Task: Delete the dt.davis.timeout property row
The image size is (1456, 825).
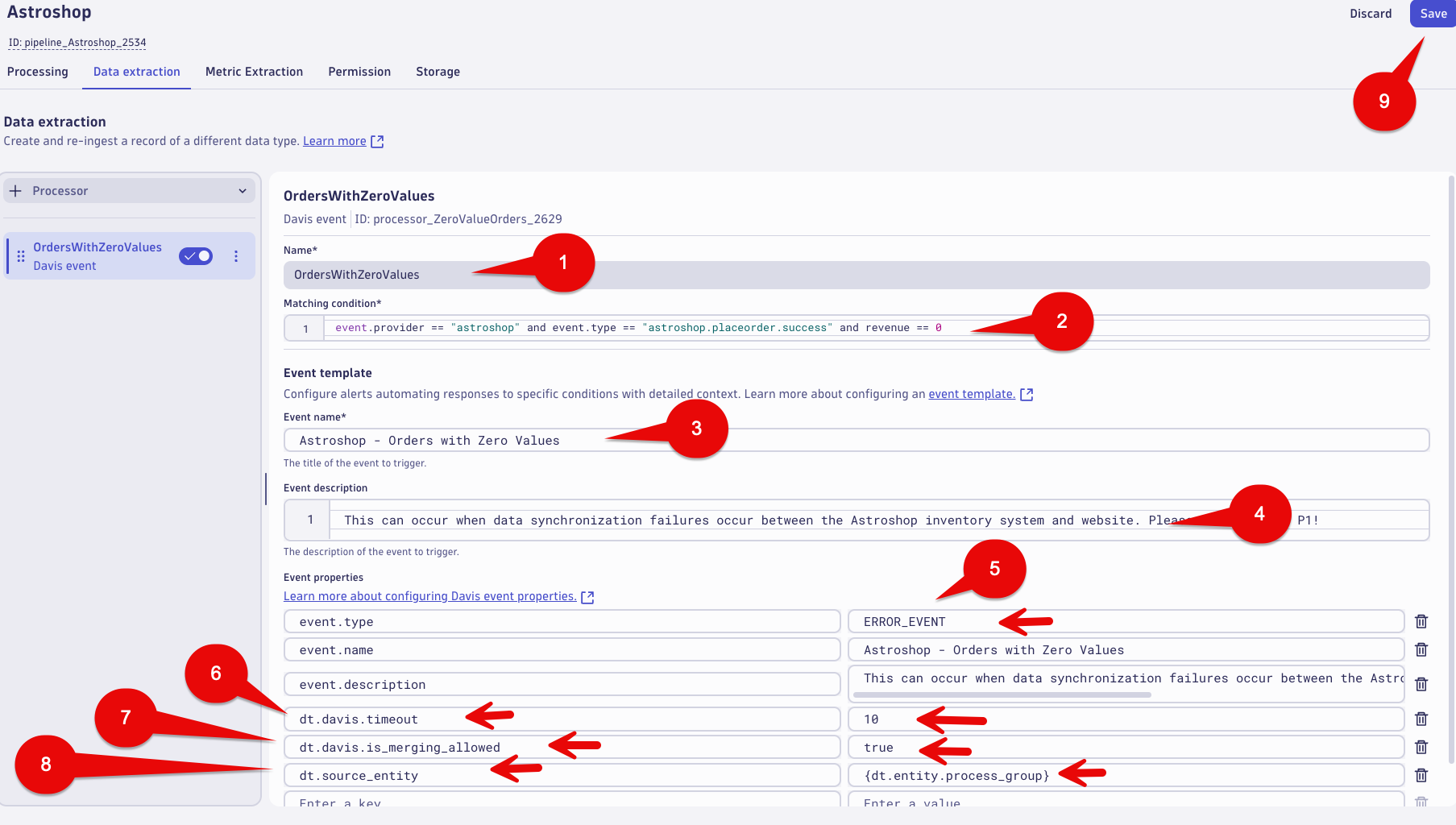Action: pos(1421,719)
